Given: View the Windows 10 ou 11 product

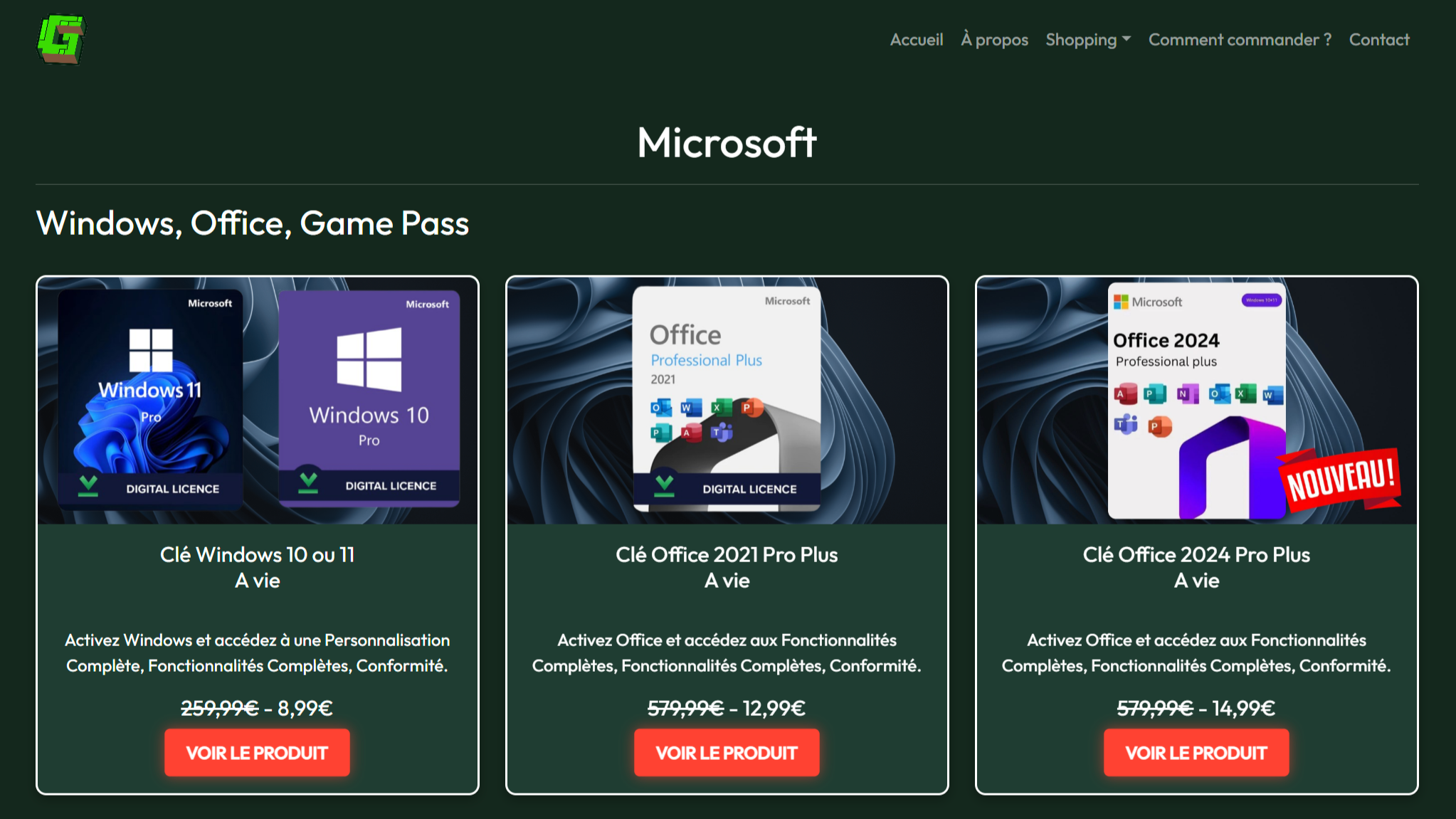Looking at the screenshot, I should (257, 752).
